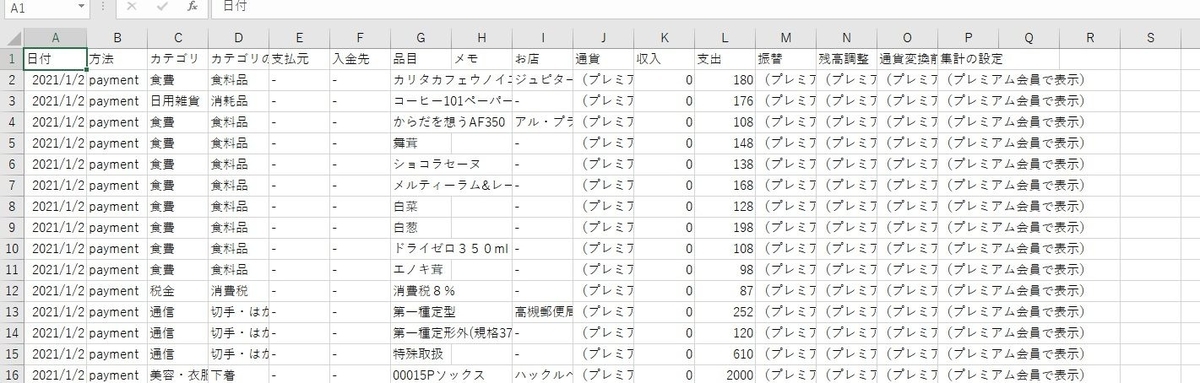Open Insert Function via the fx icon
The image size is (1200, 383).
(x=193, y=7)
